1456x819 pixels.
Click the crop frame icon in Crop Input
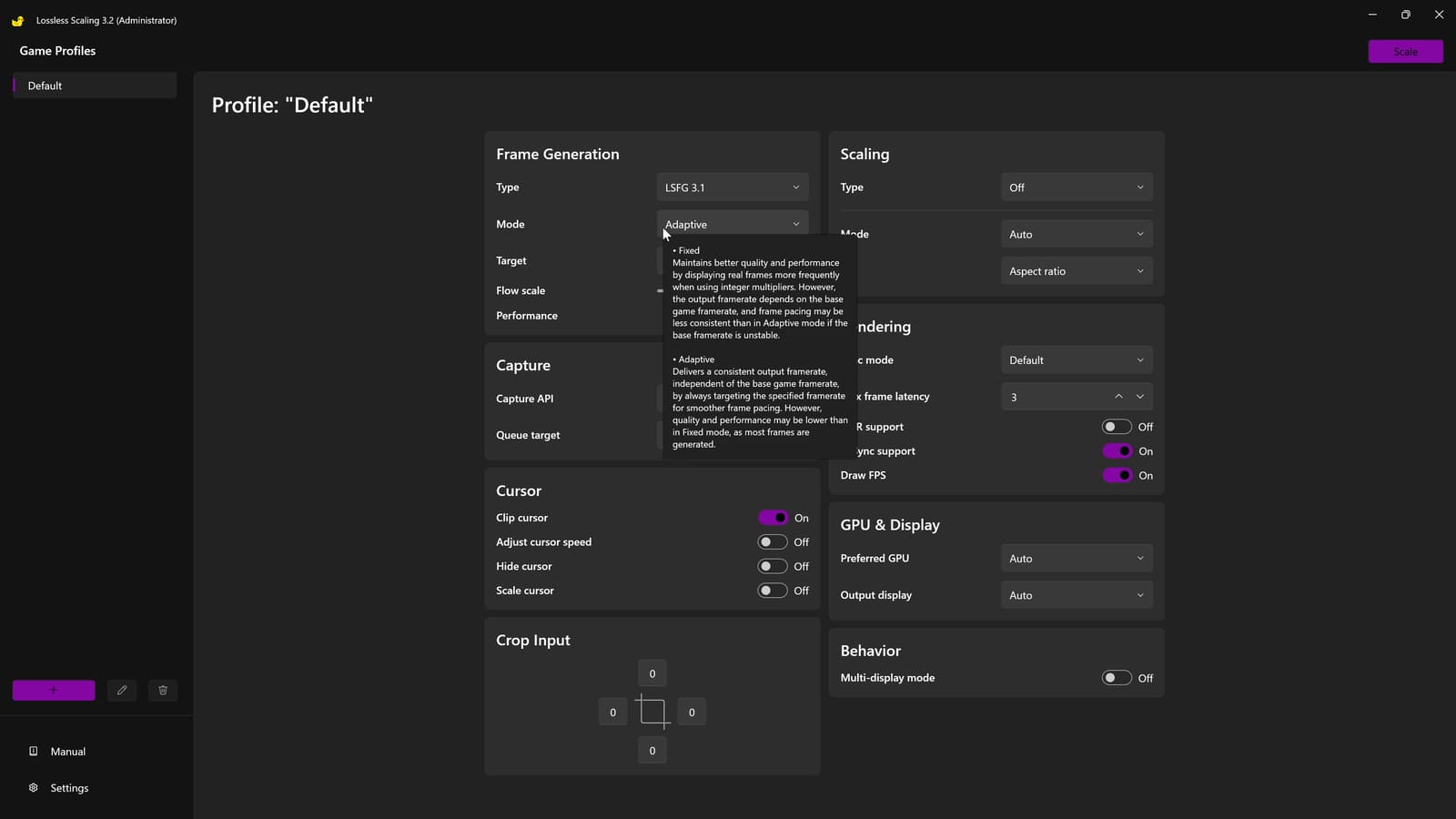(652, 712)
